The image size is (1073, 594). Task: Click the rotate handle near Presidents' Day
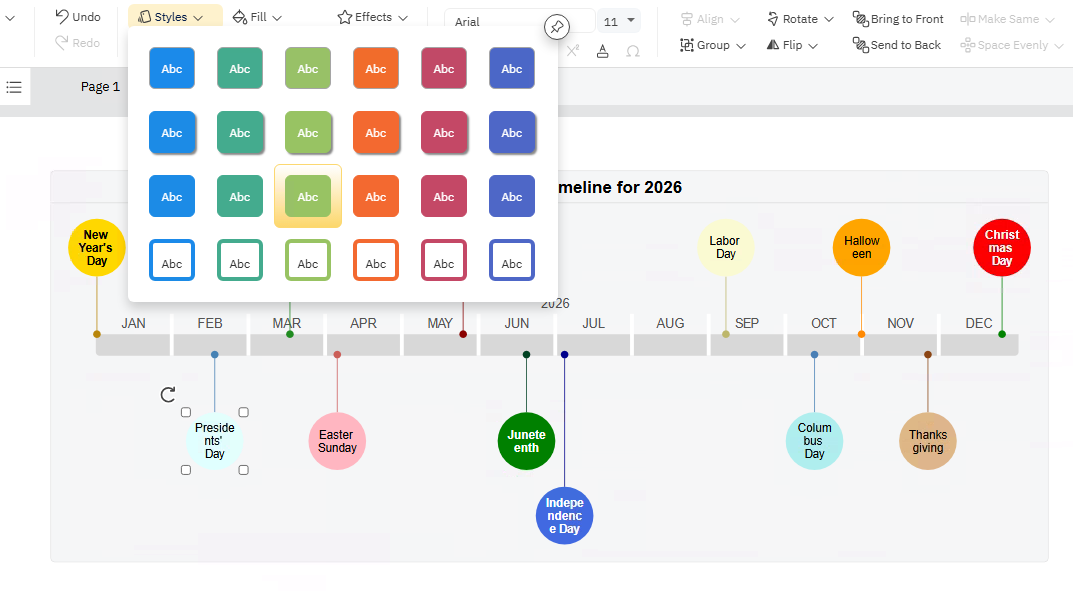168,395
